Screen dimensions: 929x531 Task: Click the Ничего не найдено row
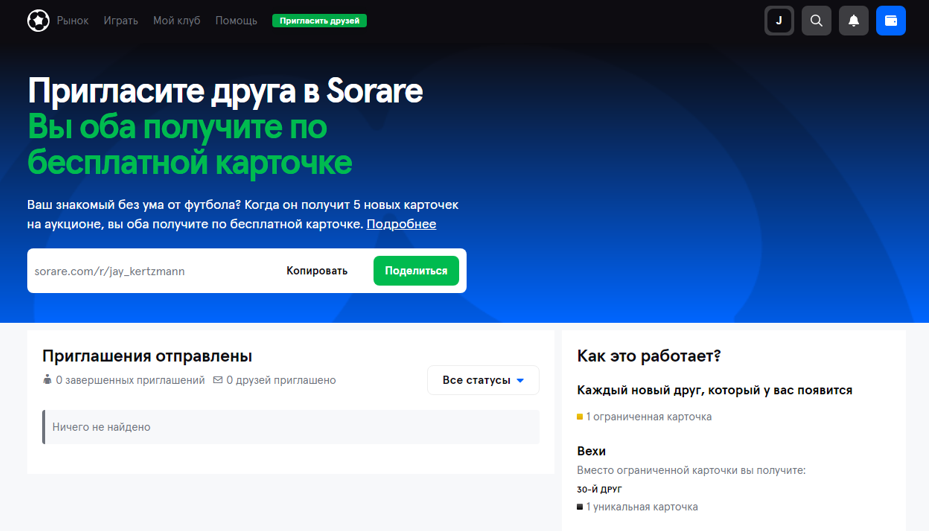291,427
